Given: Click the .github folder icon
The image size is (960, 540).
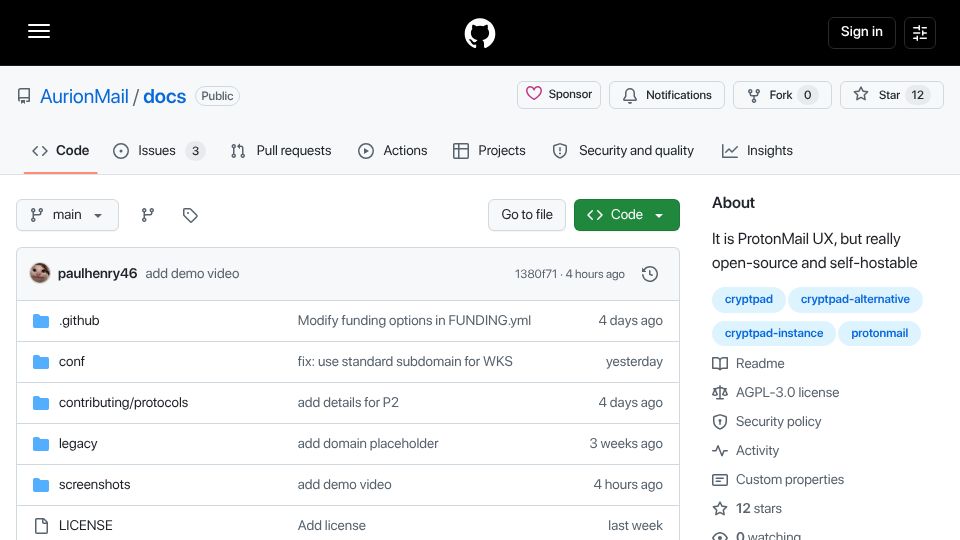Looking at the screenshot, I should [x=41, y=321].
